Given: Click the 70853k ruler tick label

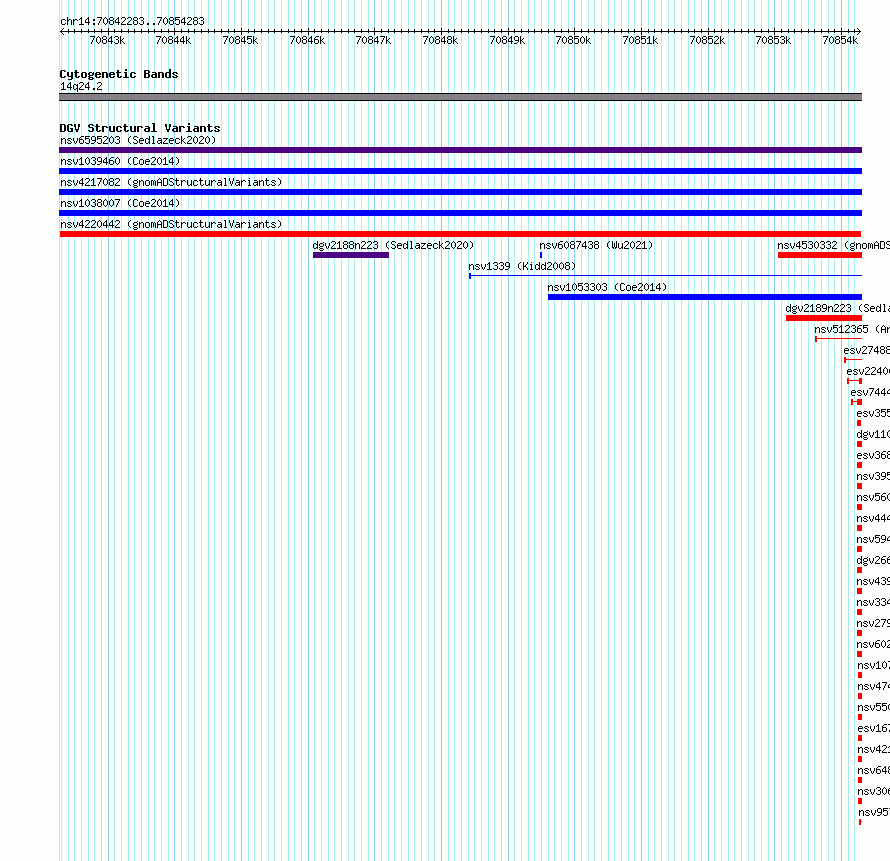Looking at the screenshot, I should pos(773,40).
